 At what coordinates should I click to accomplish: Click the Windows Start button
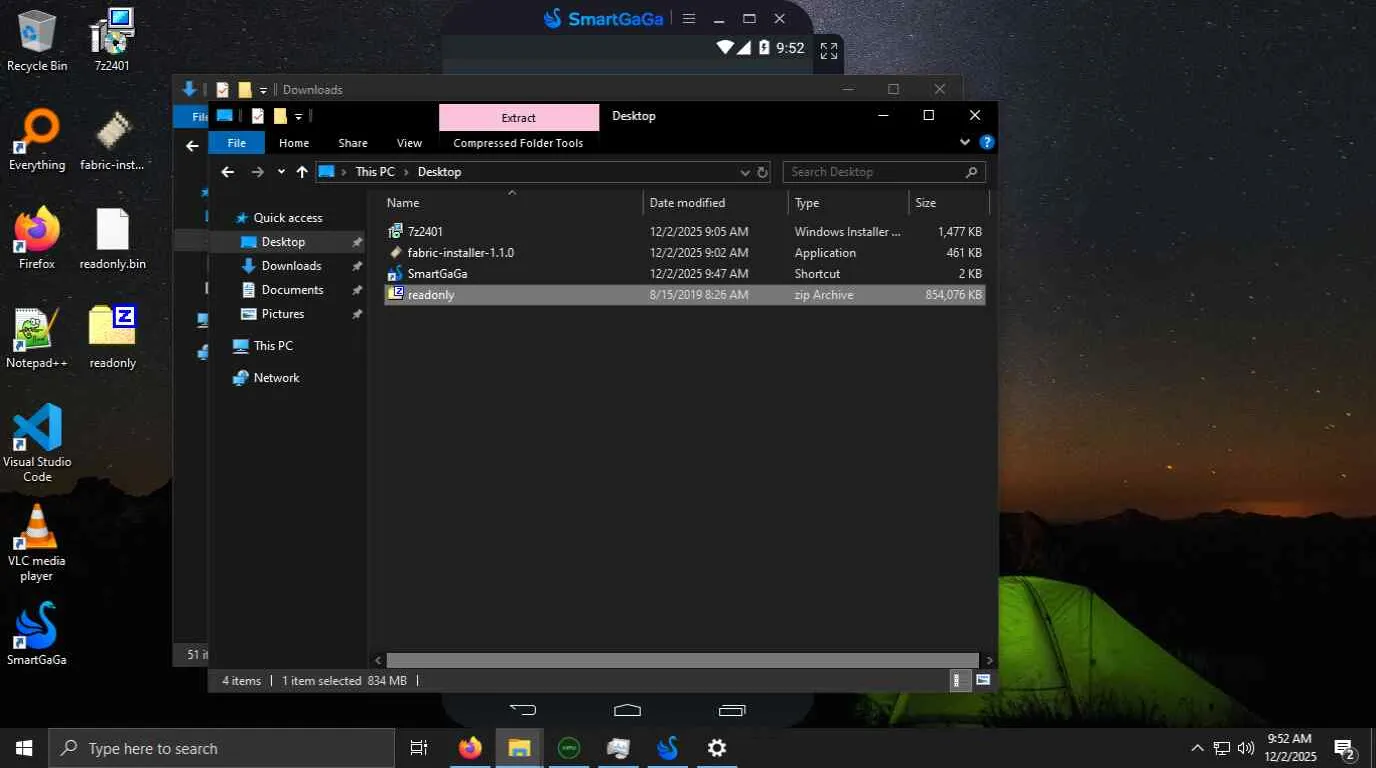[24, 748]
